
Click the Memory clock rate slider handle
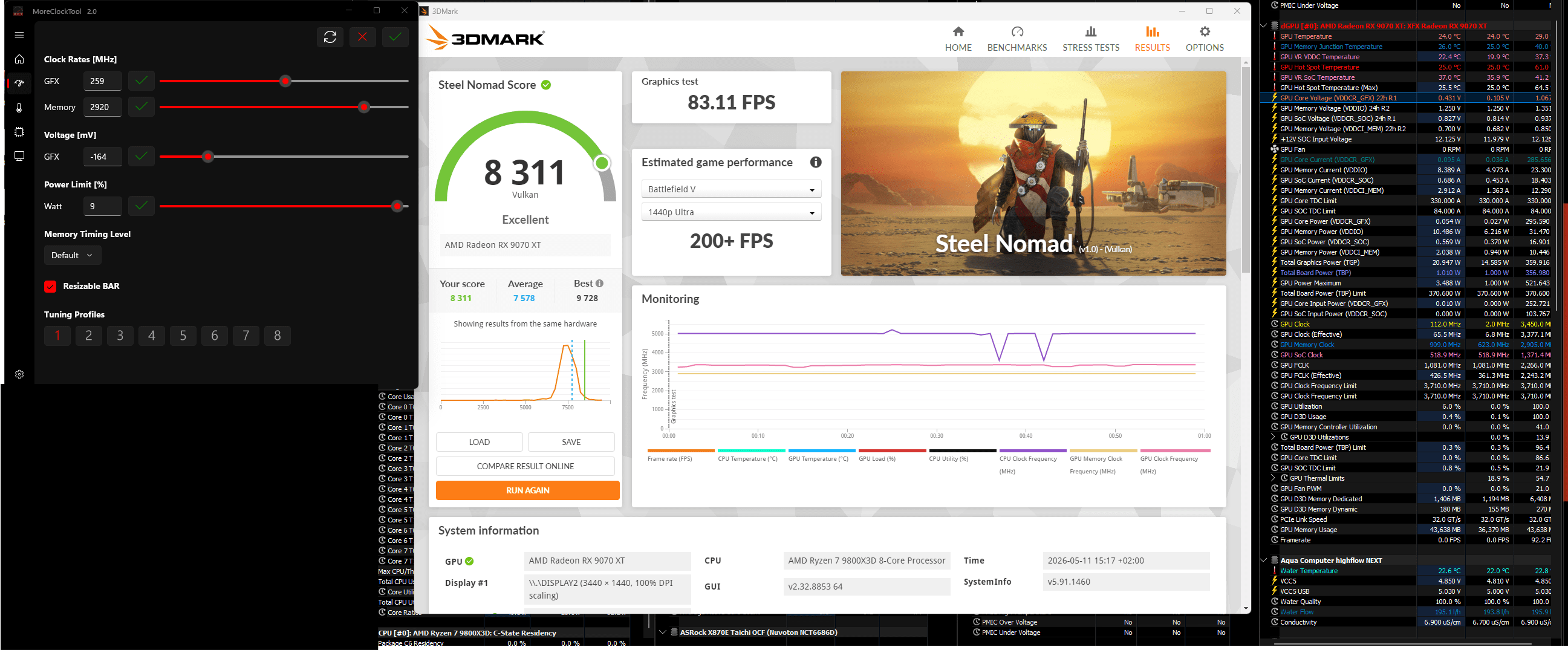(364, 107)
